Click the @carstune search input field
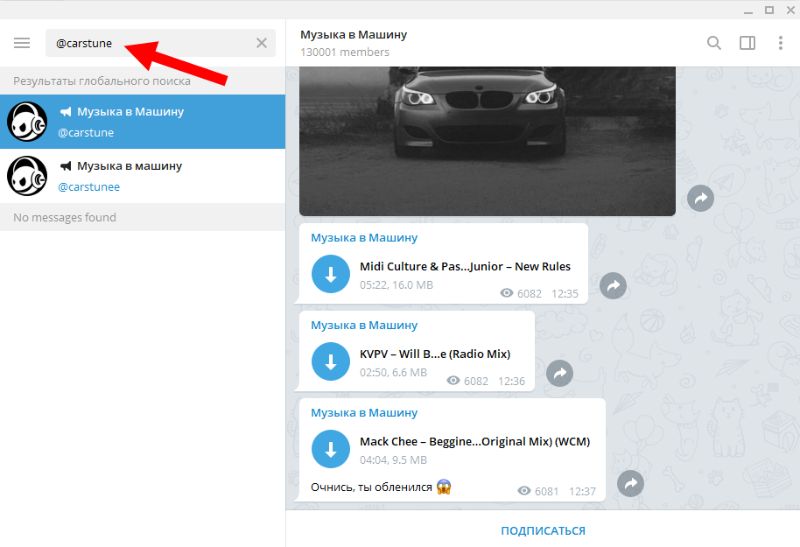This screenshot has width=800, height=547. click(x=160, y=43)
